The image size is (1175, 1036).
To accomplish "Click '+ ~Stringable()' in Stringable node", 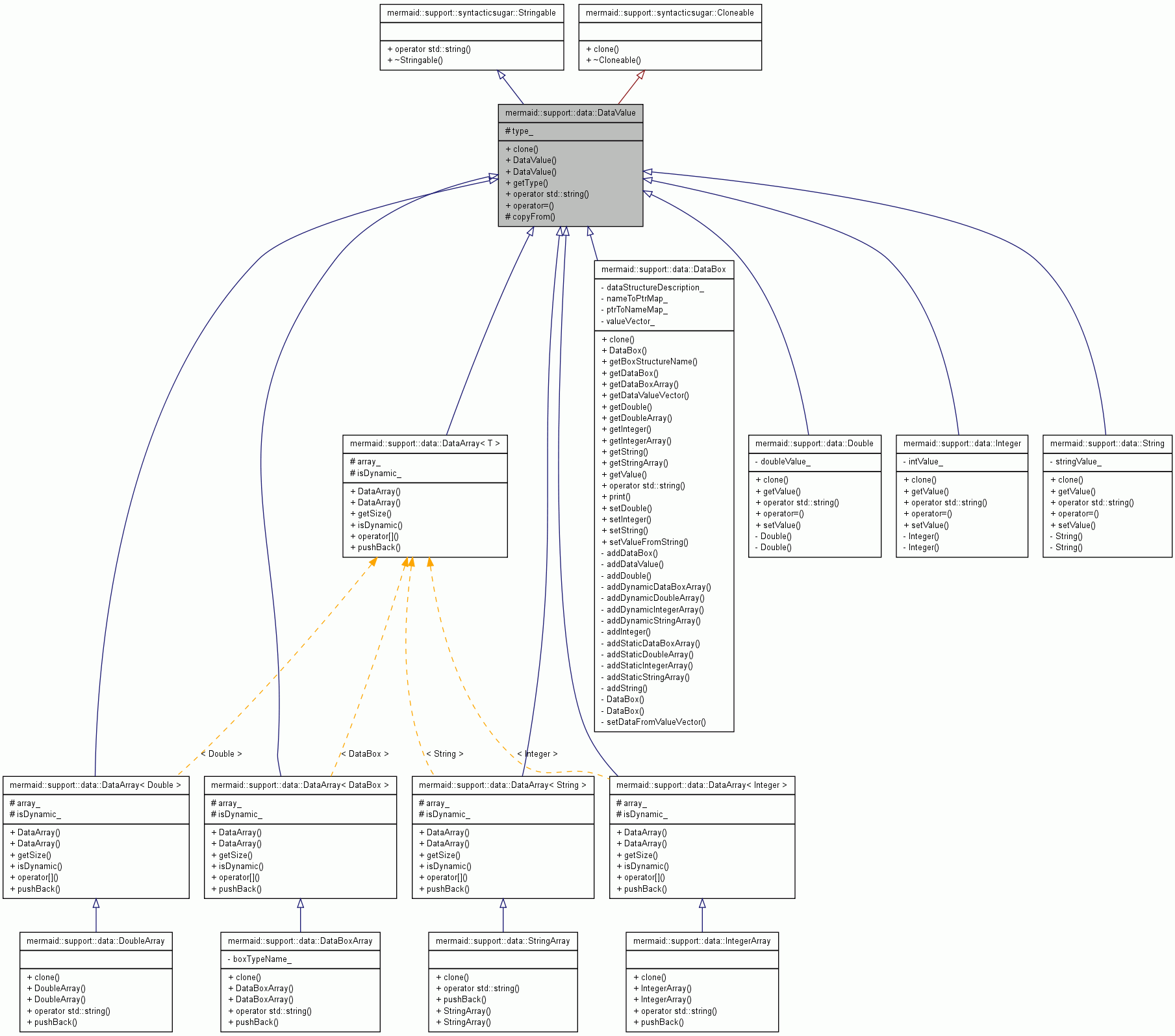I will coord(415,60).
